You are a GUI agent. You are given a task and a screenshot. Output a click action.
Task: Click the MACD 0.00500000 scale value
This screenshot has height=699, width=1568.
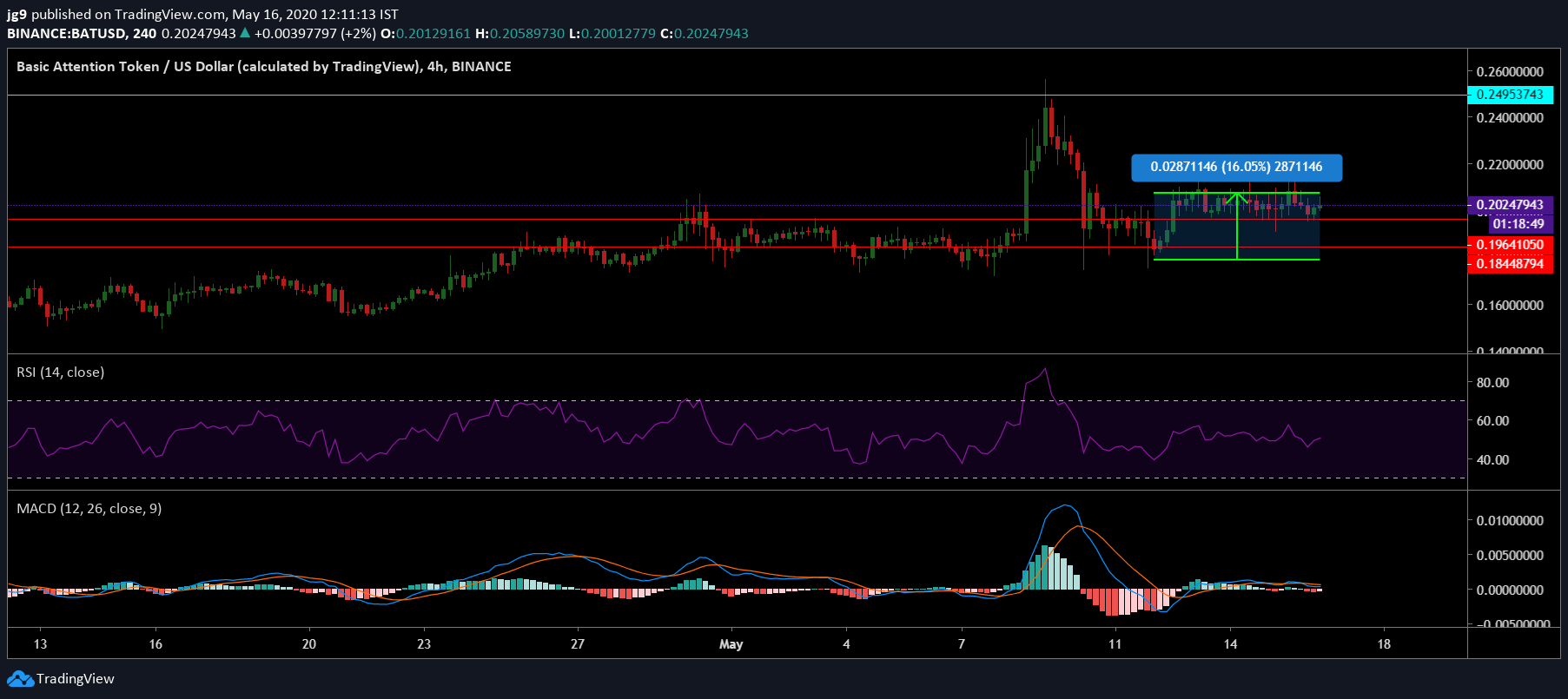pyautogui.click(x=1510, y=556)
